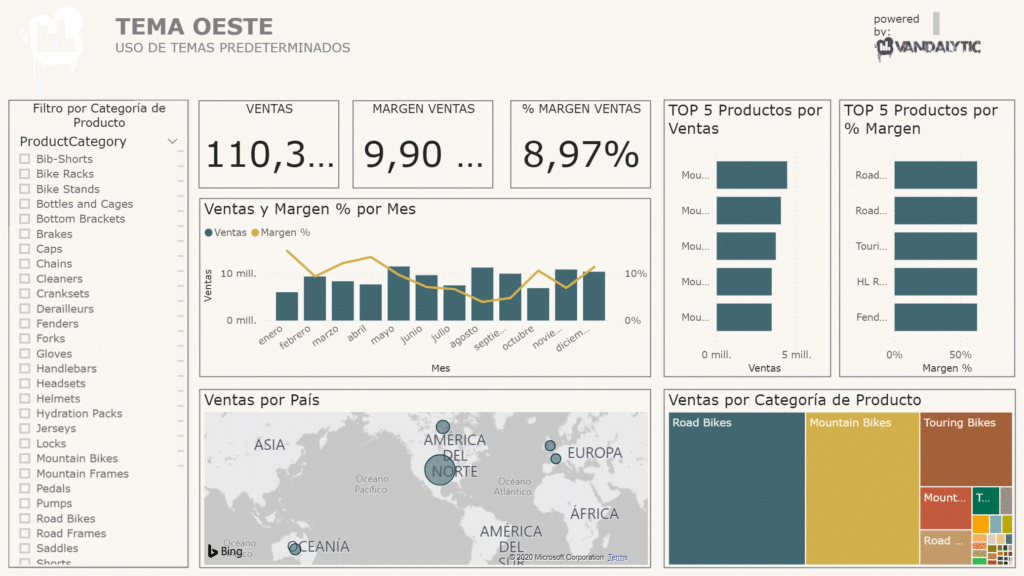
Task: Collapse the ProductCategory slicer chevron
Action: [x=172, y=141]
